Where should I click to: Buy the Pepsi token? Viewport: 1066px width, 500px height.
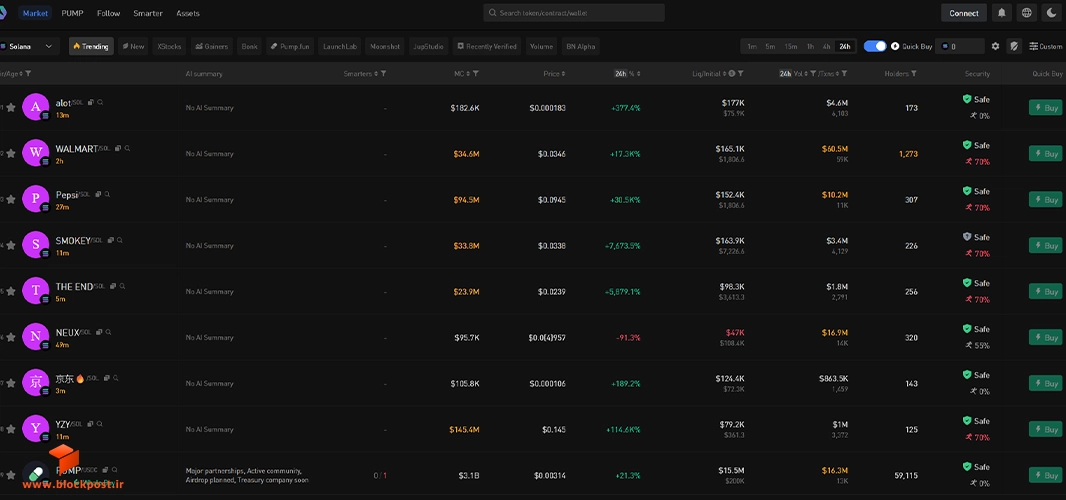[1046, 199]
